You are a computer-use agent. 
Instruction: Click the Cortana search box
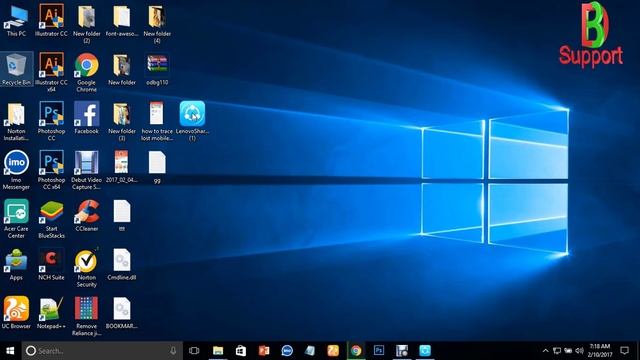click(102, 351)
